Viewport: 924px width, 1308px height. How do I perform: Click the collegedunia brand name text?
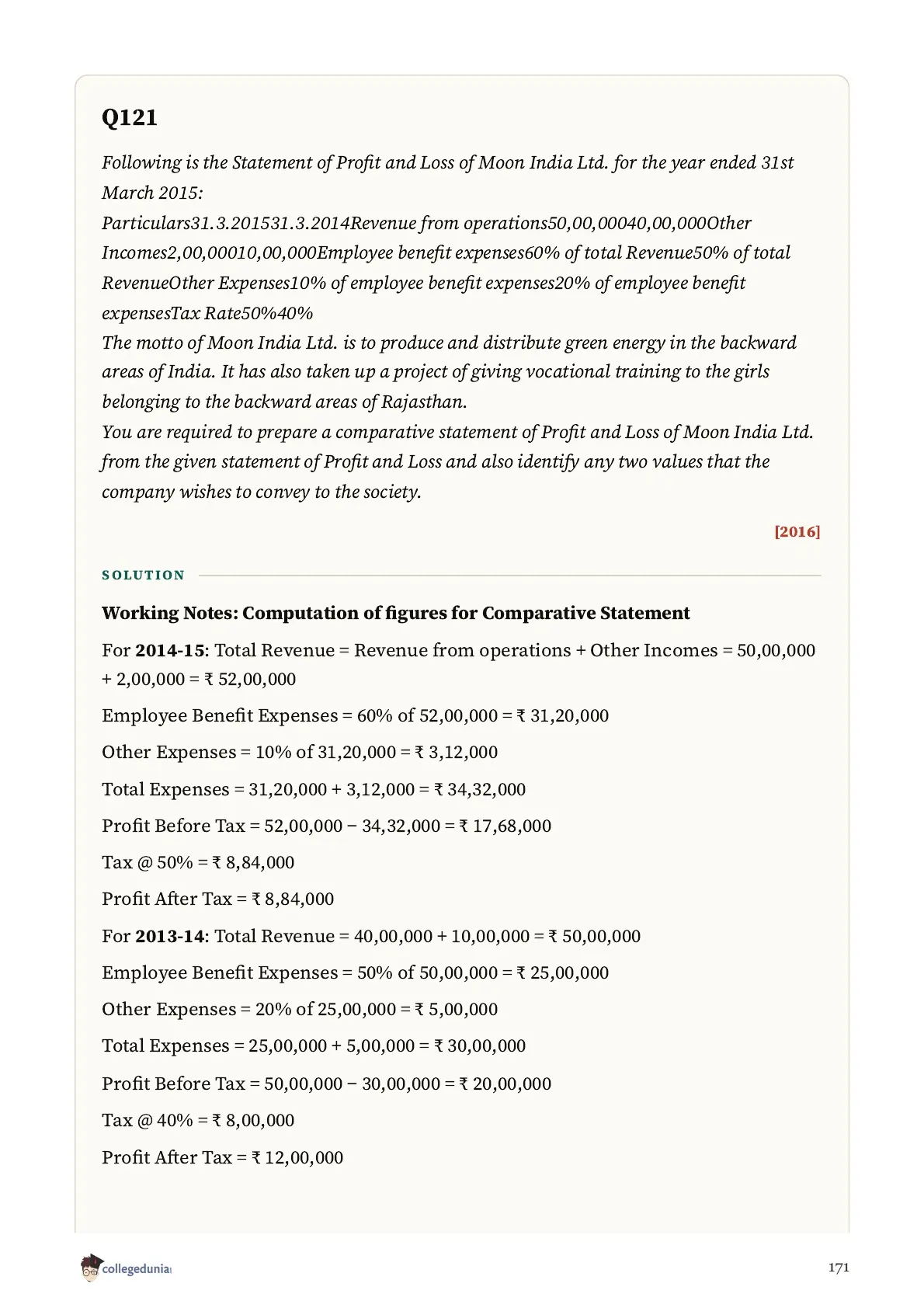(x=136, y=1269)
